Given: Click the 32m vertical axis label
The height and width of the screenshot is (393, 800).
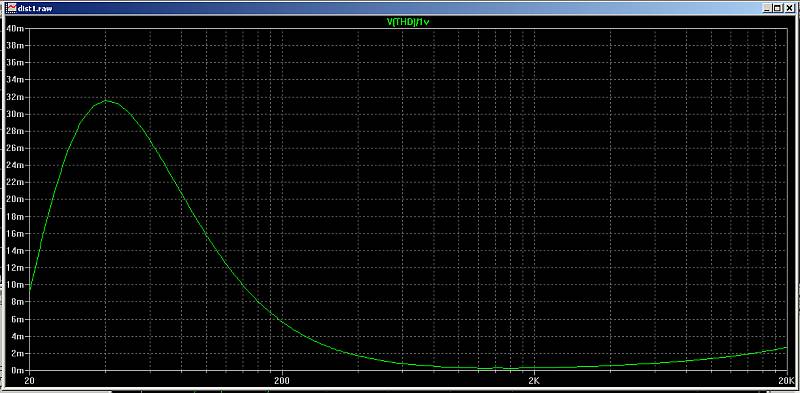Looking at the screenshot, I should tap(14, 96).
